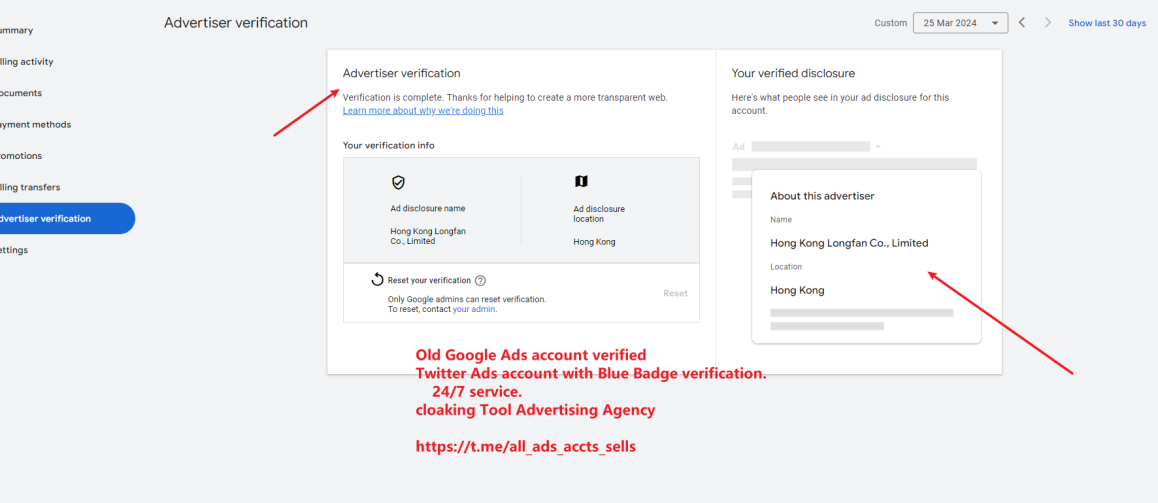Open the 25 Mar 2024 date dropdown
The width and height of the screenshot is (1158, 503).
[960, 23]
